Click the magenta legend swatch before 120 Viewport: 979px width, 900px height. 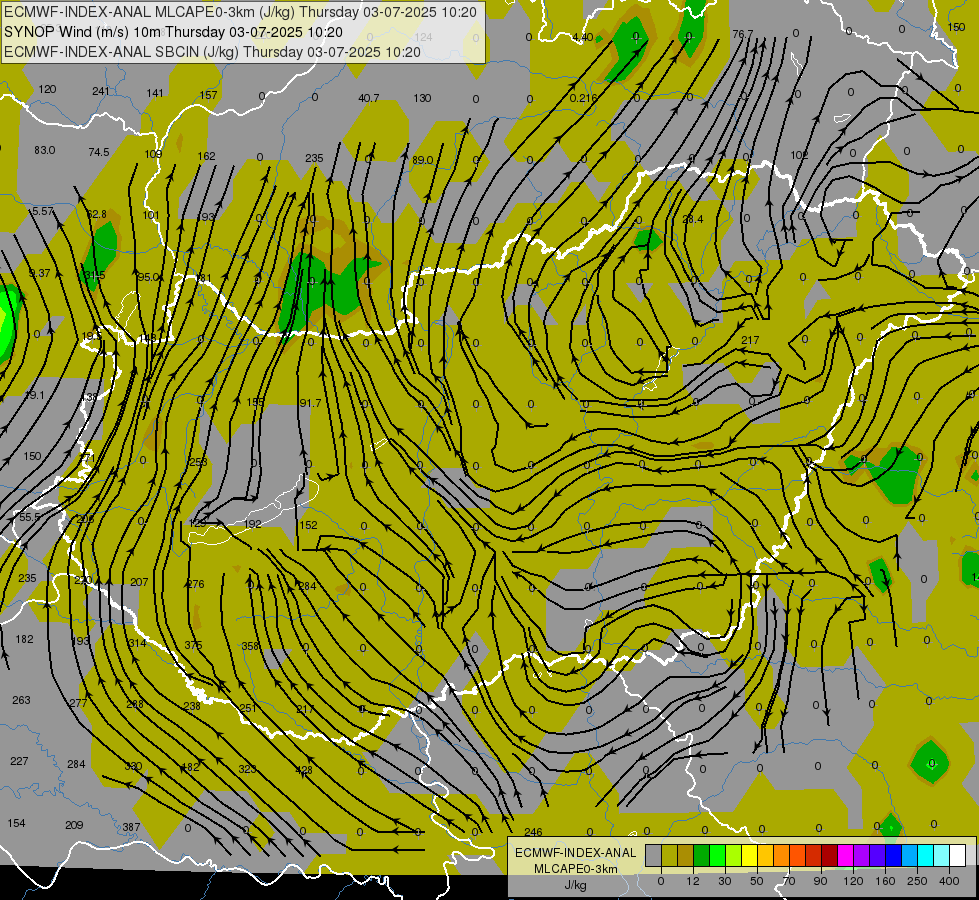pyautogui.click(x=846, y=855)
